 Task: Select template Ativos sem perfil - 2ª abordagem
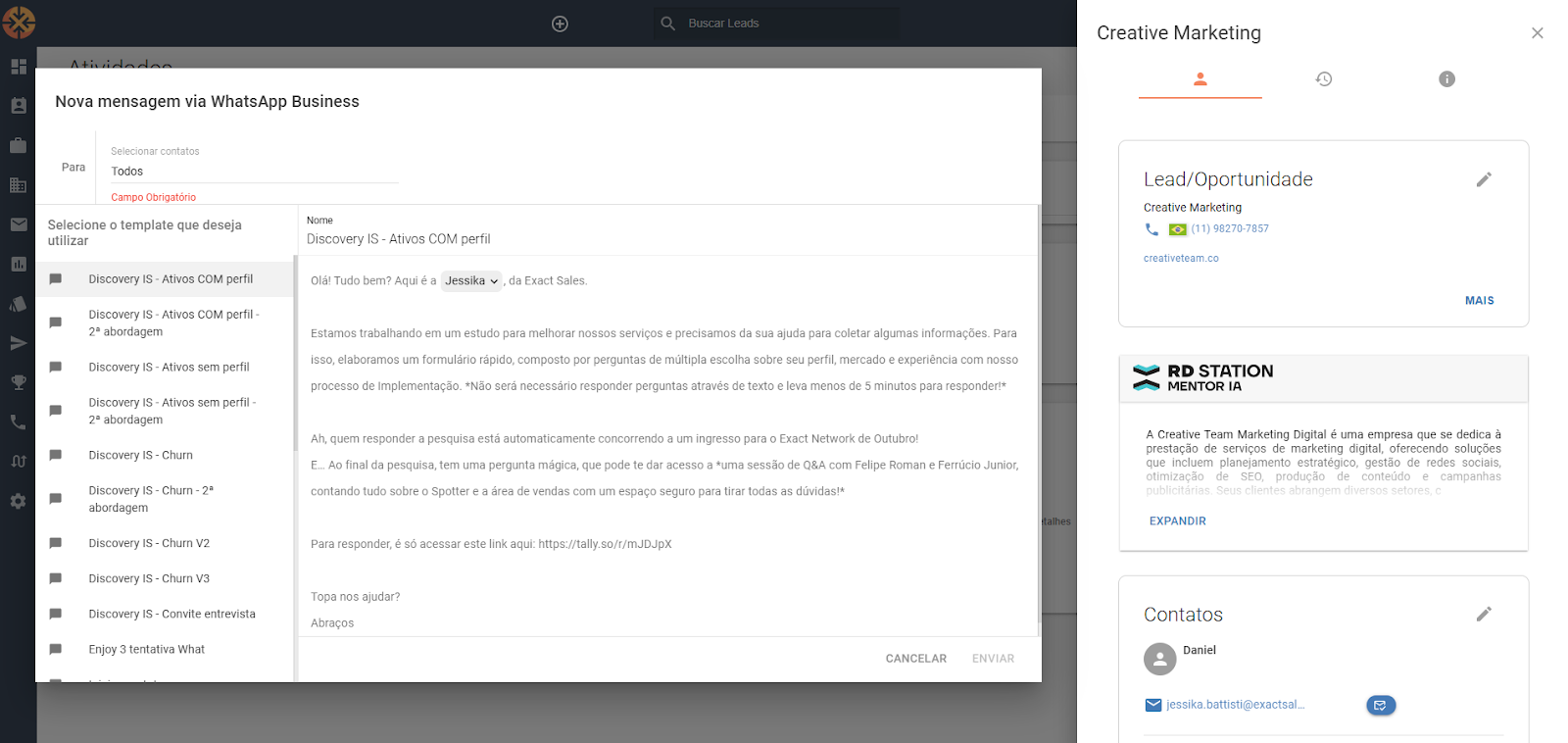[x=165, y=412]
